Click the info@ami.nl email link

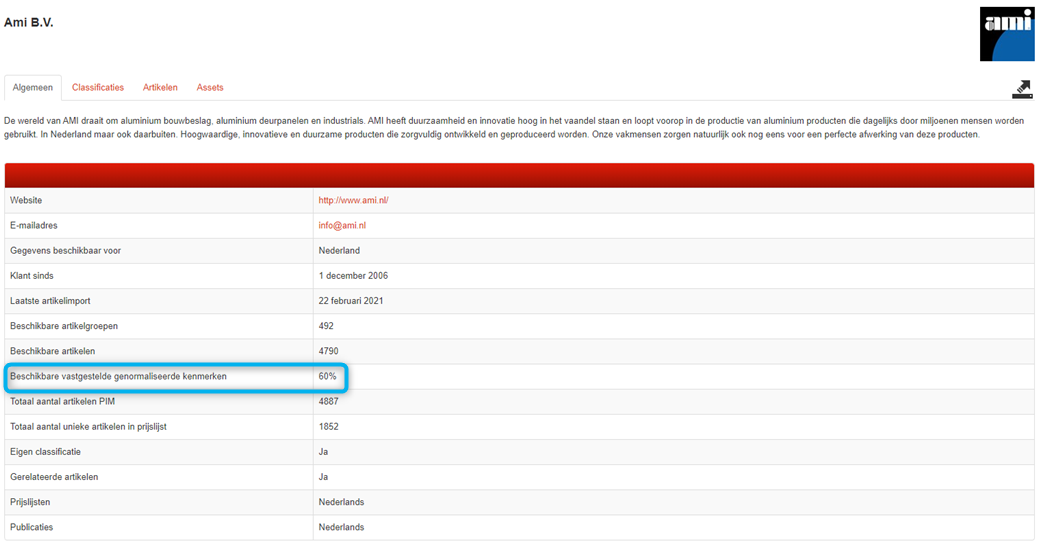342,225
